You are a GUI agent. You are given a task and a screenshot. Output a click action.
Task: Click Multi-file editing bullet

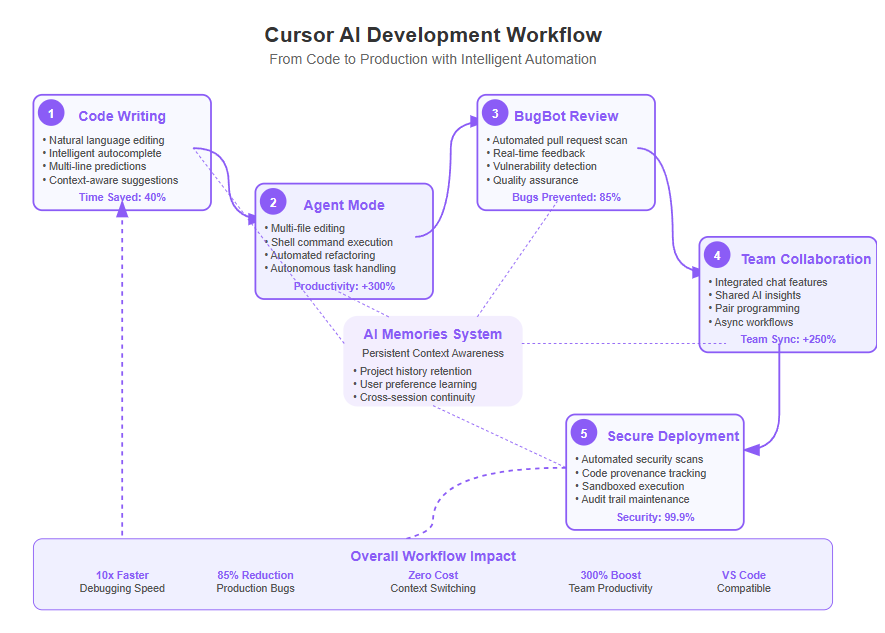click(x=305, y=228)
